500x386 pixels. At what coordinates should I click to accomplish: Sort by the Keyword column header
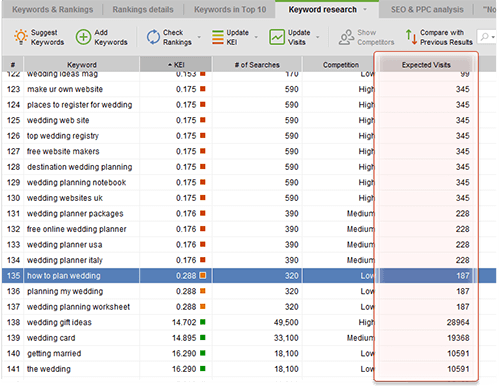click(82, 64)
